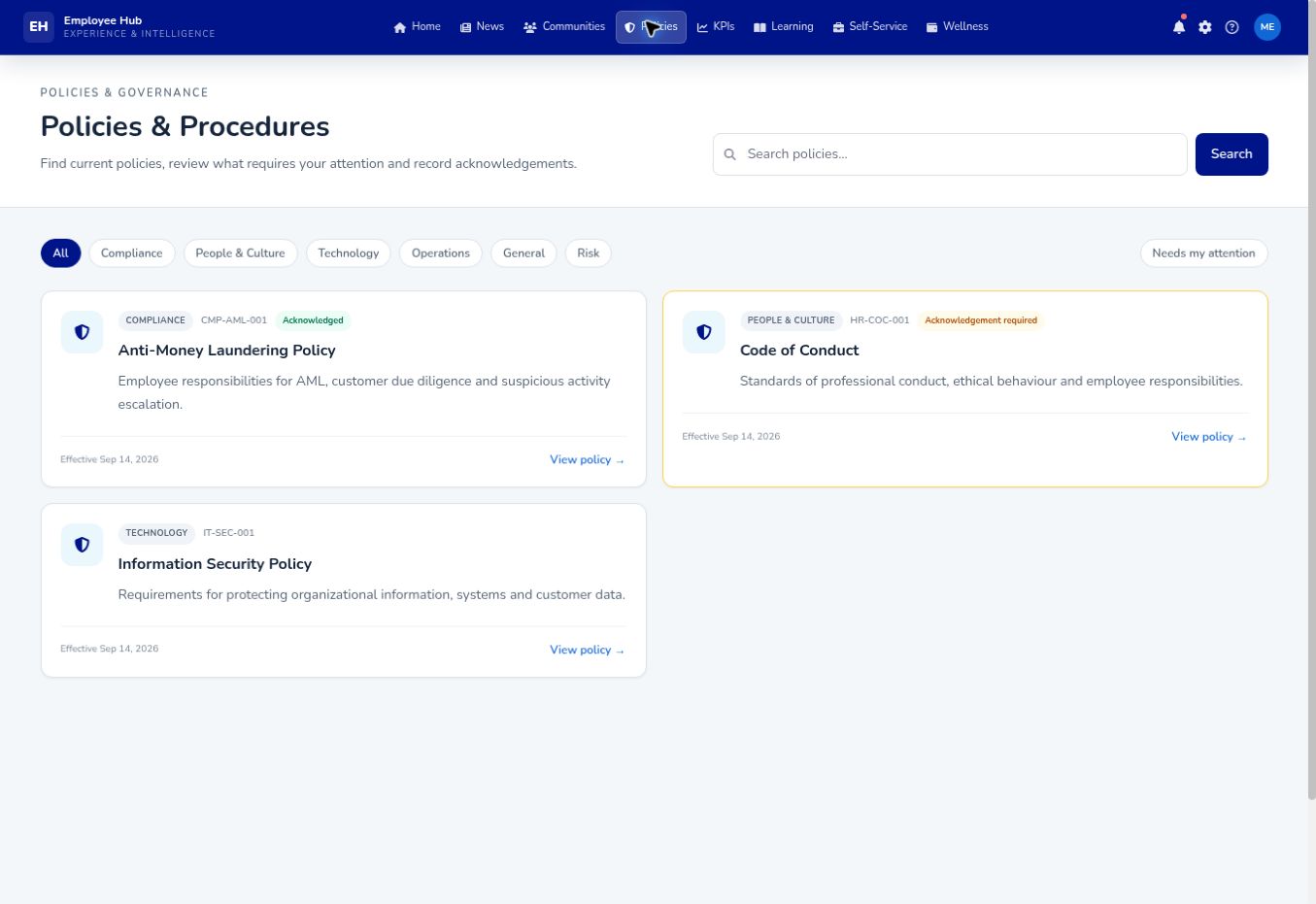Click the COMPLIANCE category tag
The width and height of the screenshot is (1316, 904).
[155, 320]
